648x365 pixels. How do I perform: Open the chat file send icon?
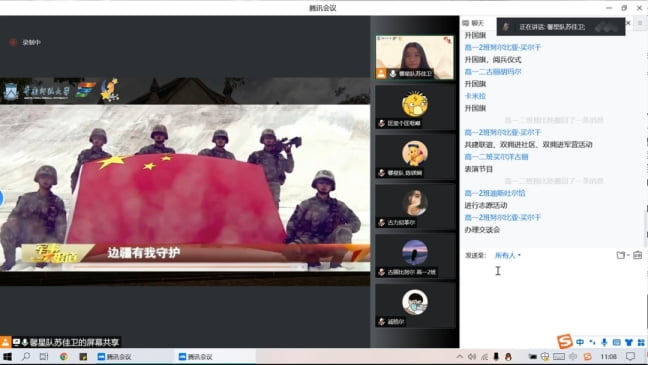point(620,255)
